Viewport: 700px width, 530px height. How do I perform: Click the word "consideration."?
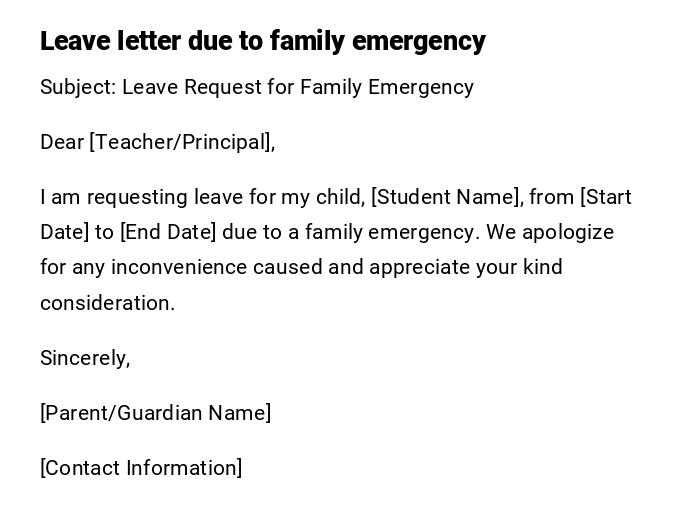click(107, 303)
